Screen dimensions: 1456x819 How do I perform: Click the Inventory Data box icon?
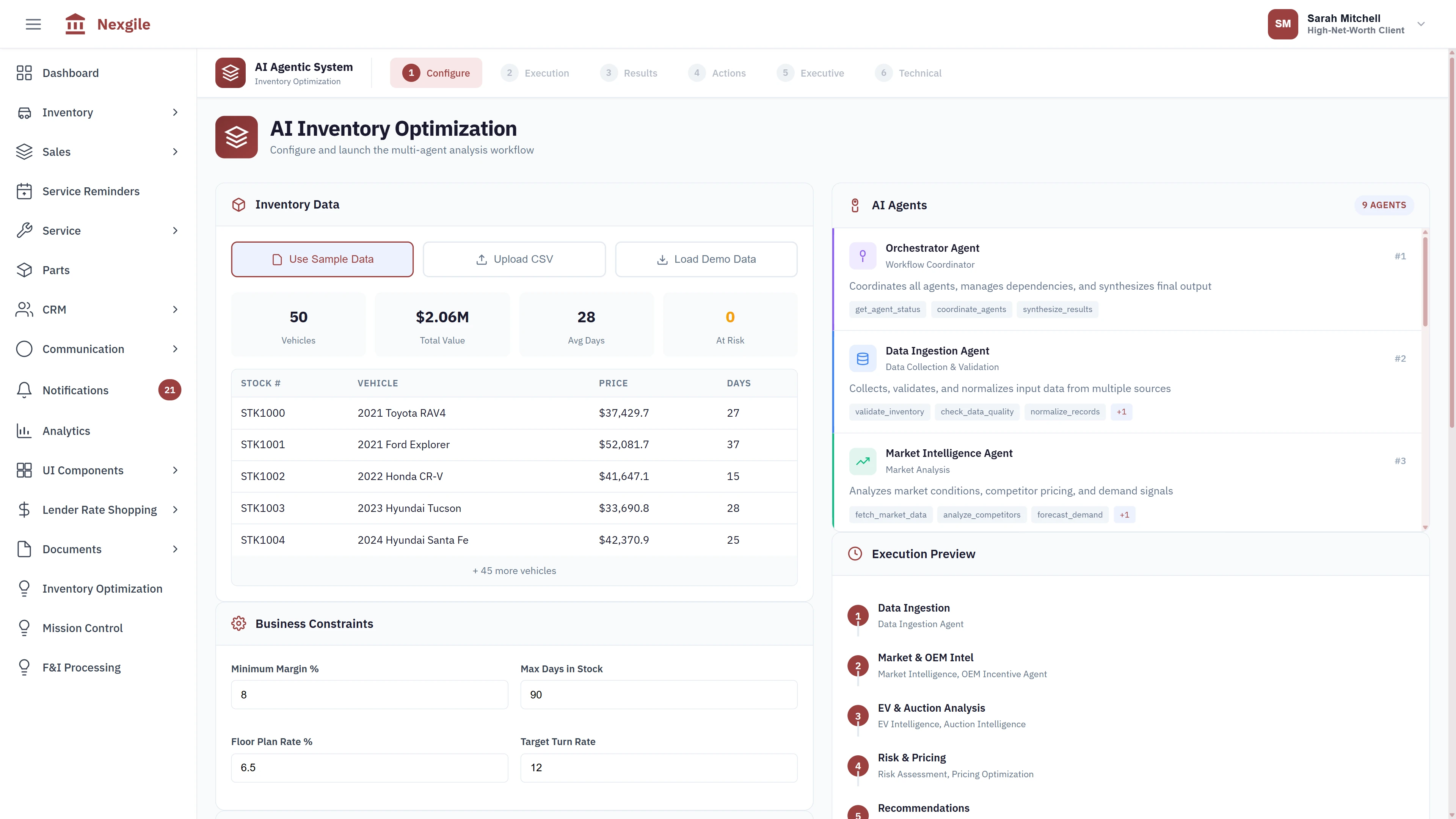[238, 205]
